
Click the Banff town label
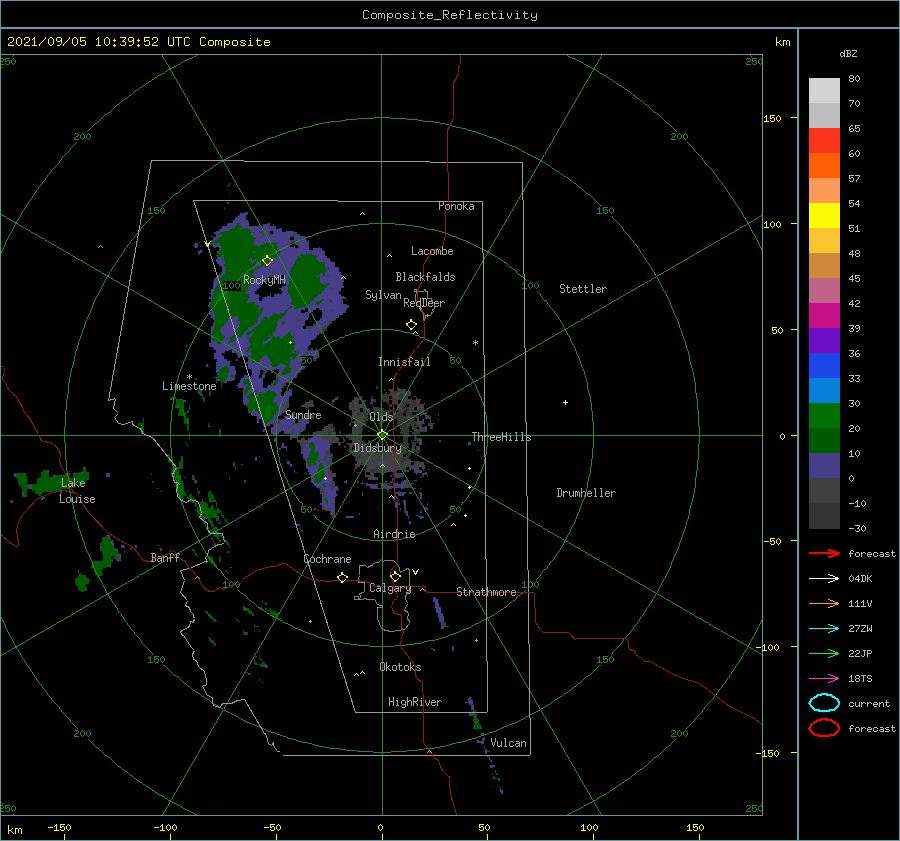pyautogui.click(x=165, y=557)
